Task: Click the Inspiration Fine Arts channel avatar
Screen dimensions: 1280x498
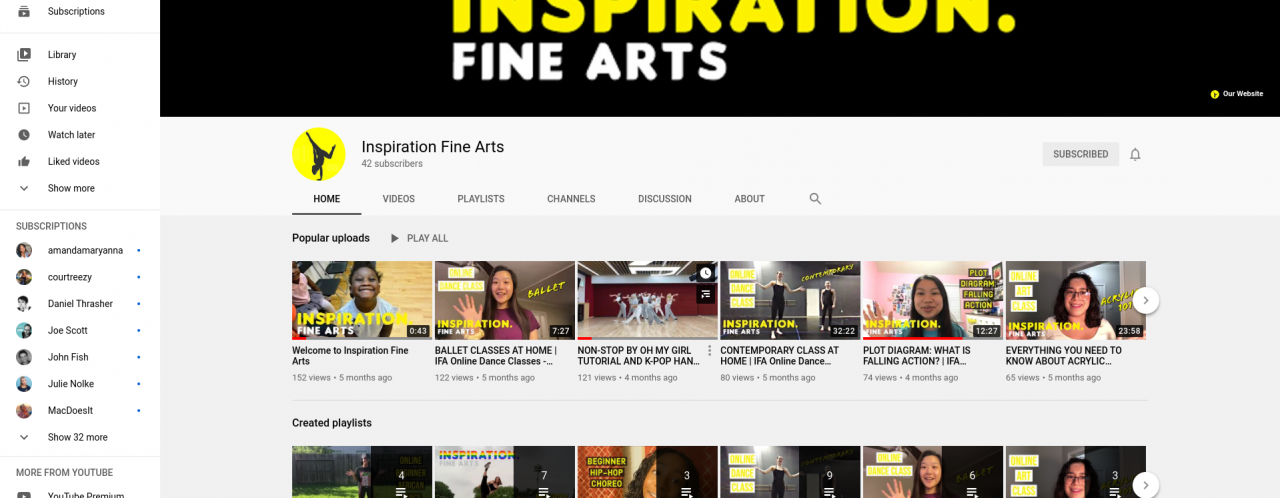Action: coord(318,154)
